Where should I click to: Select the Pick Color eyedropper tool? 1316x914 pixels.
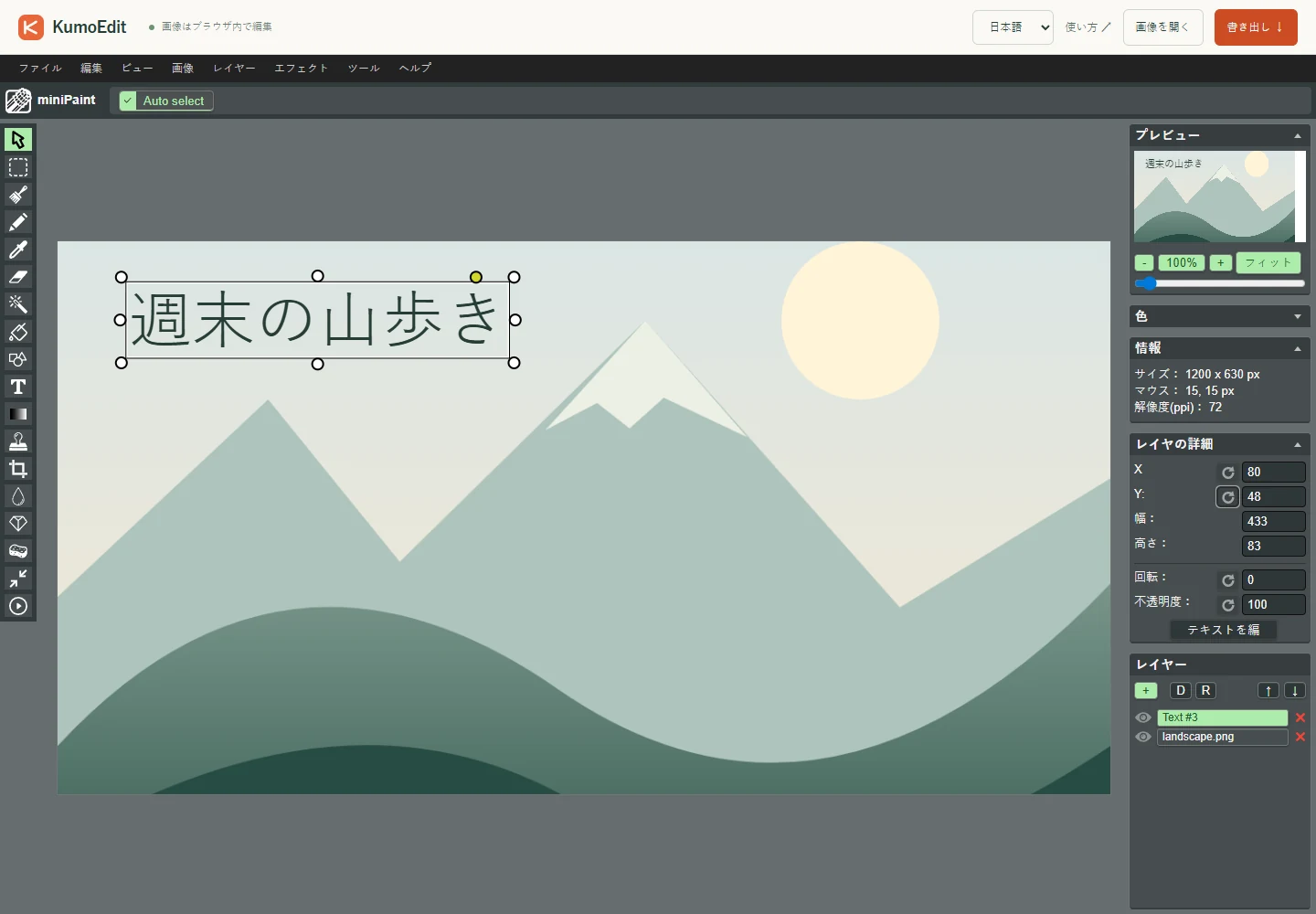18,250
